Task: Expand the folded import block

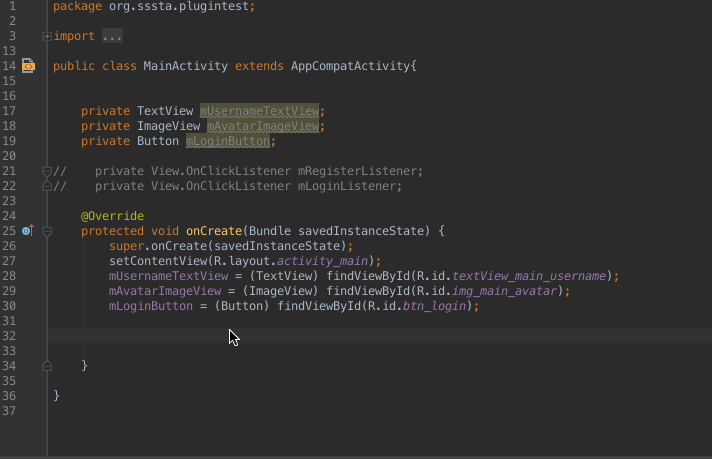Action: 47,36
